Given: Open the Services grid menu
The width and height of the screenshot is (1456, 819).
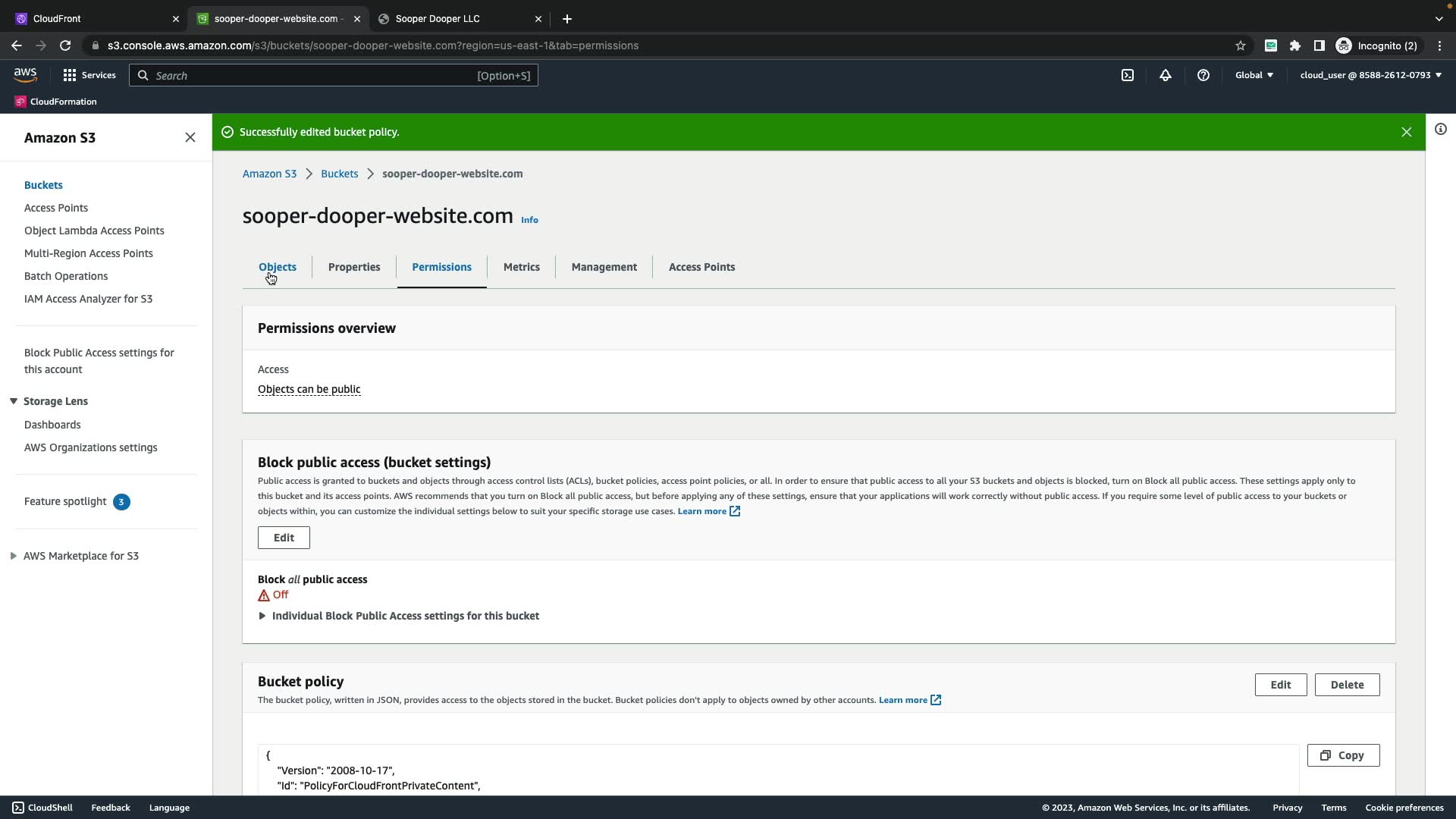Looking at the screenshot, I should [x=89, y=75].
